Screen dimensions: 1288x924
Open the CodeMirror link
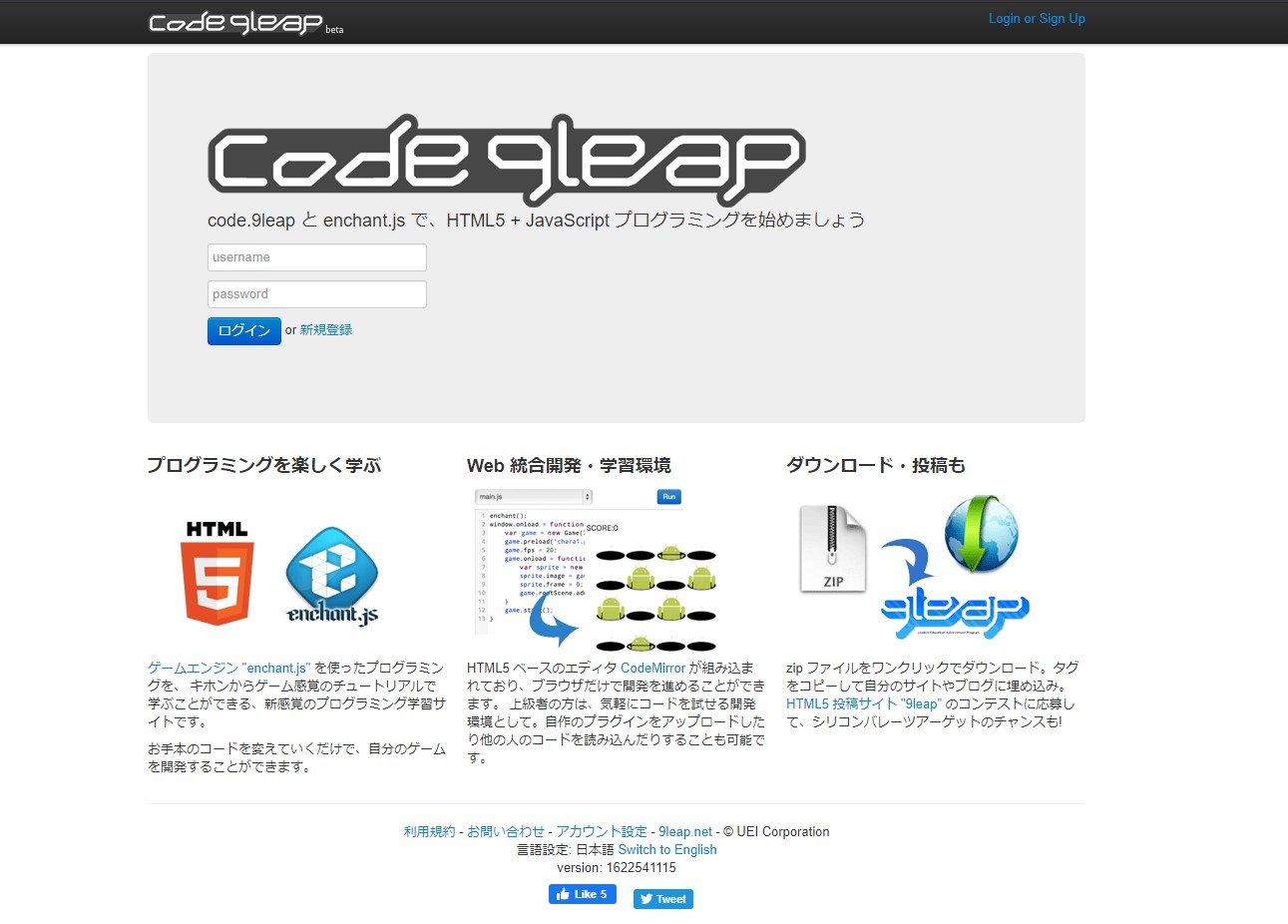pyautogui.click(x=653, y=668)
